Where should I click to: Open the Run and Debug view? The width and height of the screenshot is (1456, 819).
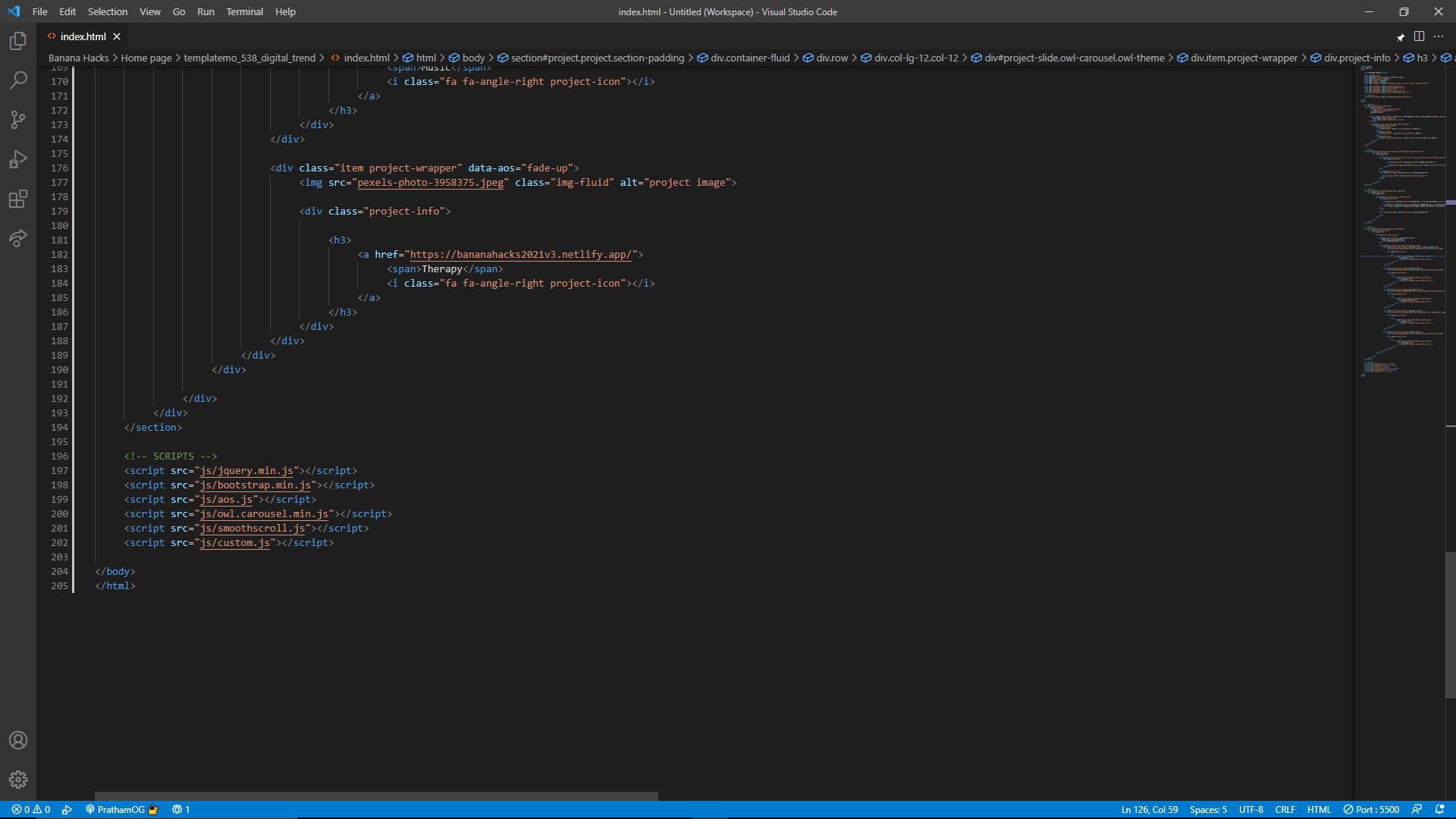click(18, 159)
